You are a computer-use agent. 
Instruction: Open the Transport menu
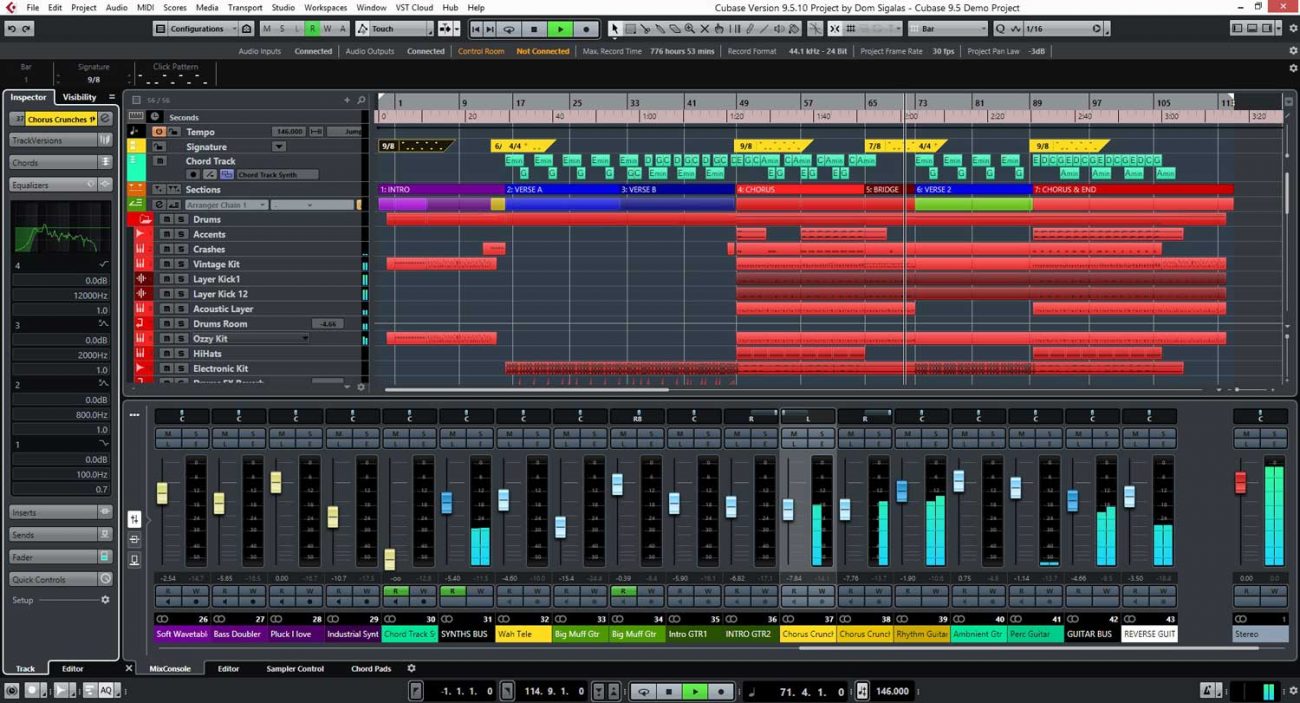click(x=245, y=7)
